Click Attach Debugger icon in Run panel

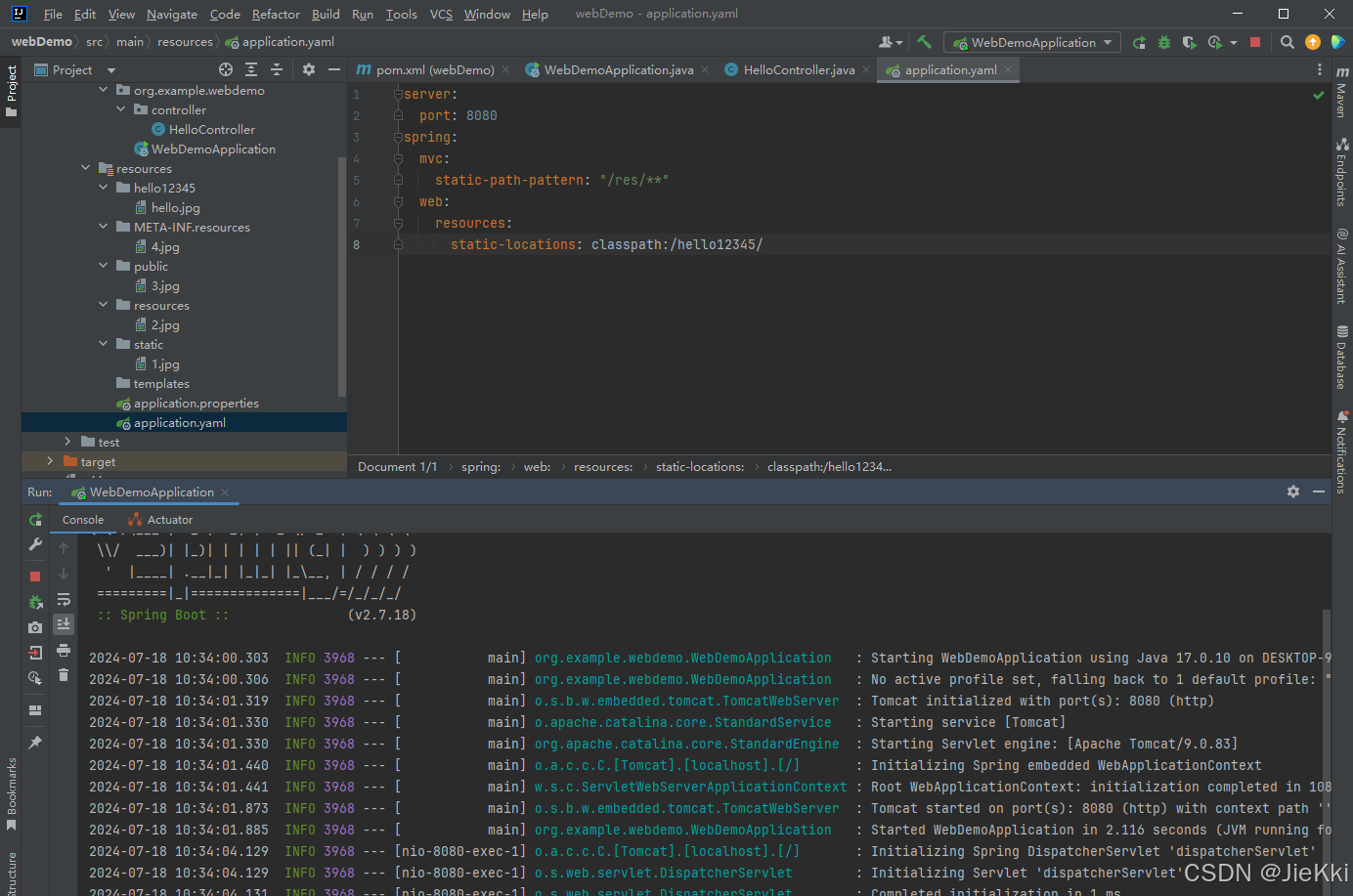click(x=35, y=602)
